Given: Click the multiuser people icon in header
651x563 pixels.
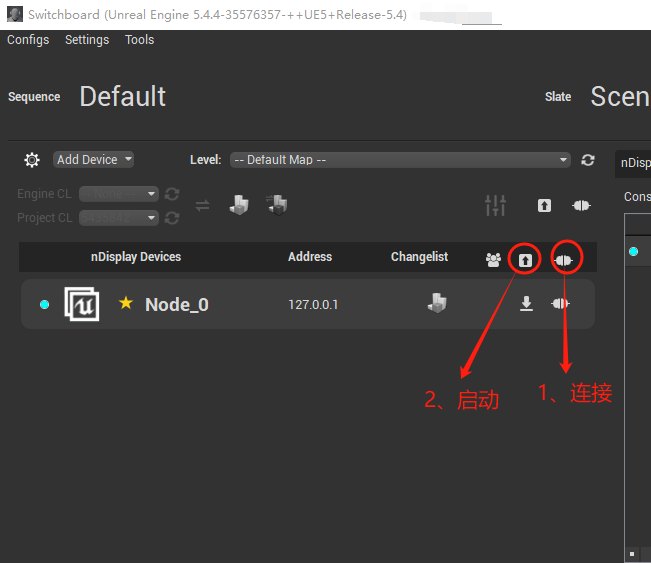Looking at the screenshot, I should click(493, 260).
